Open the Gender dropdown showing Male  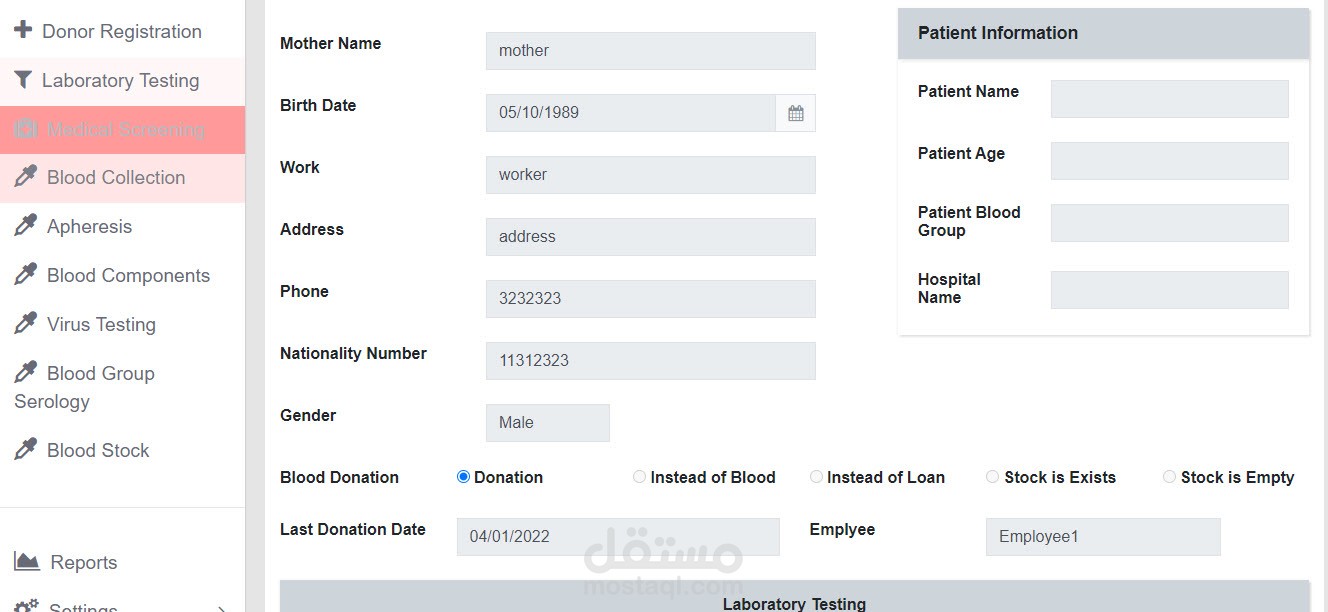tap(547, 423)
